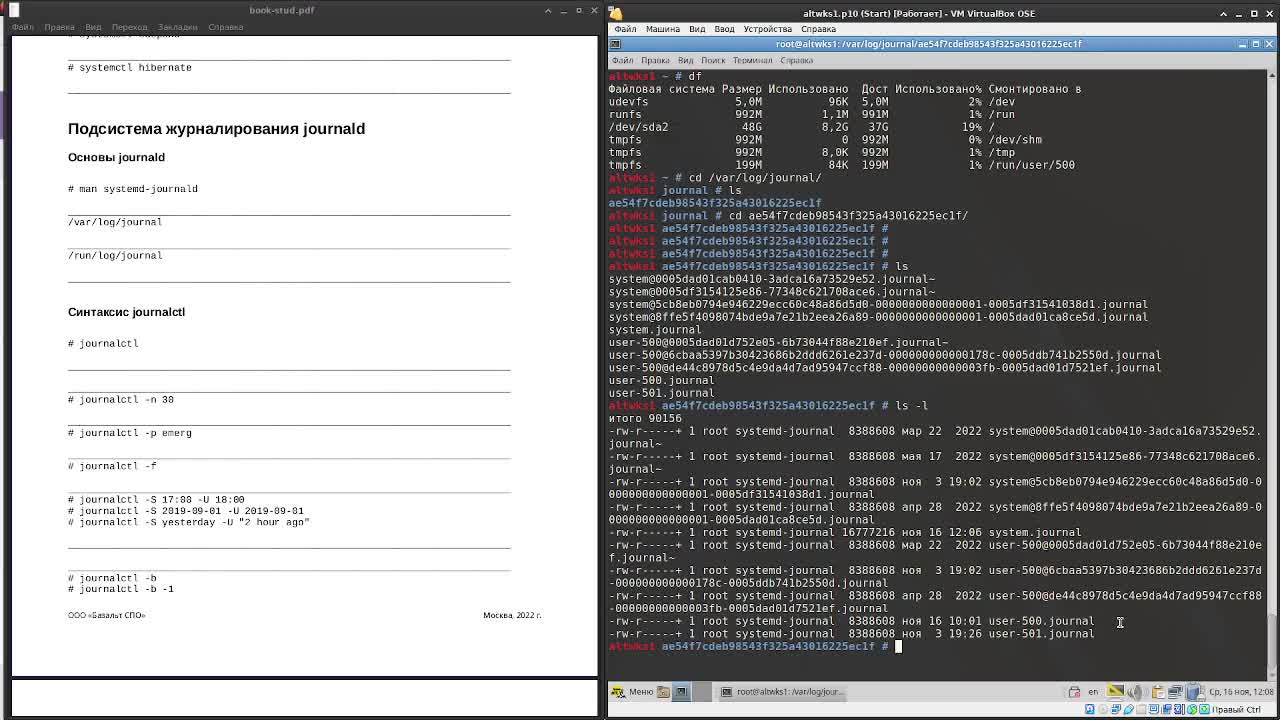Open the Меню start button in guest taskbar

(632, 692)
